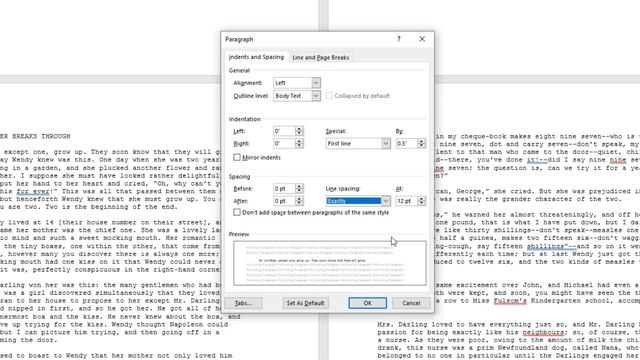Adjust the Left indentation spinner arrows
The height and width of the screenshot is (360, 640).
[x=299, y=131]
